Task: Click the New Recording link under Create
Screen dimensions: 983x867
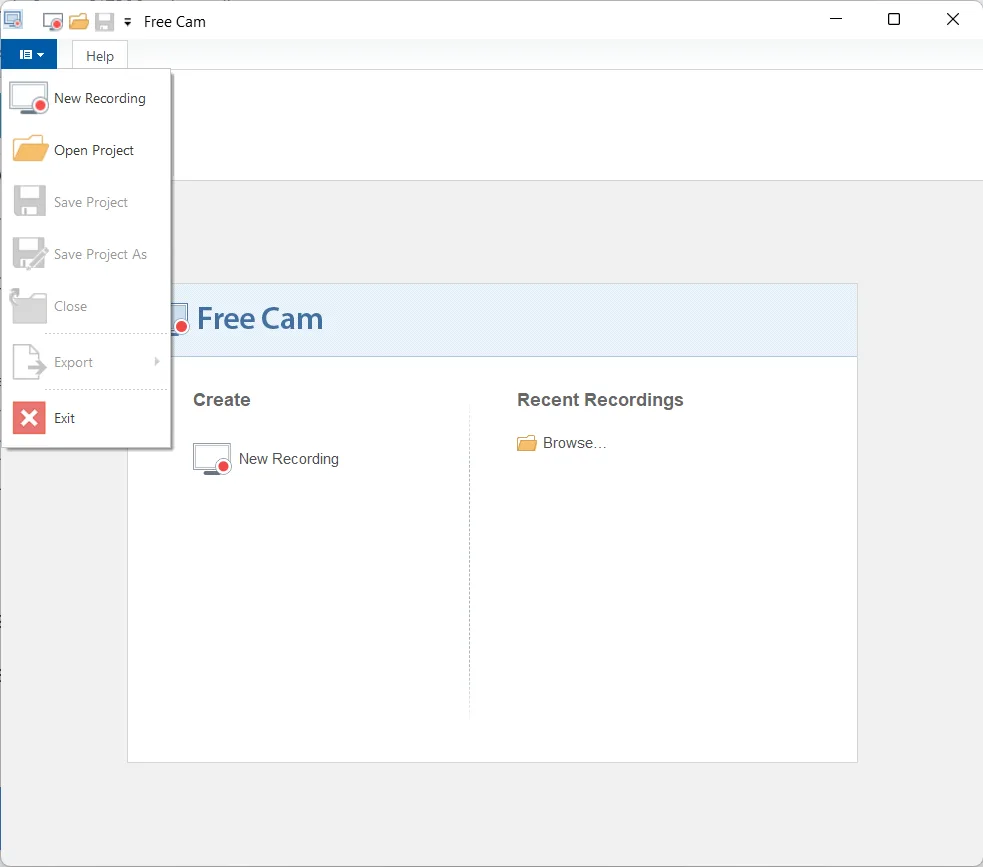Action: [288, 459]
